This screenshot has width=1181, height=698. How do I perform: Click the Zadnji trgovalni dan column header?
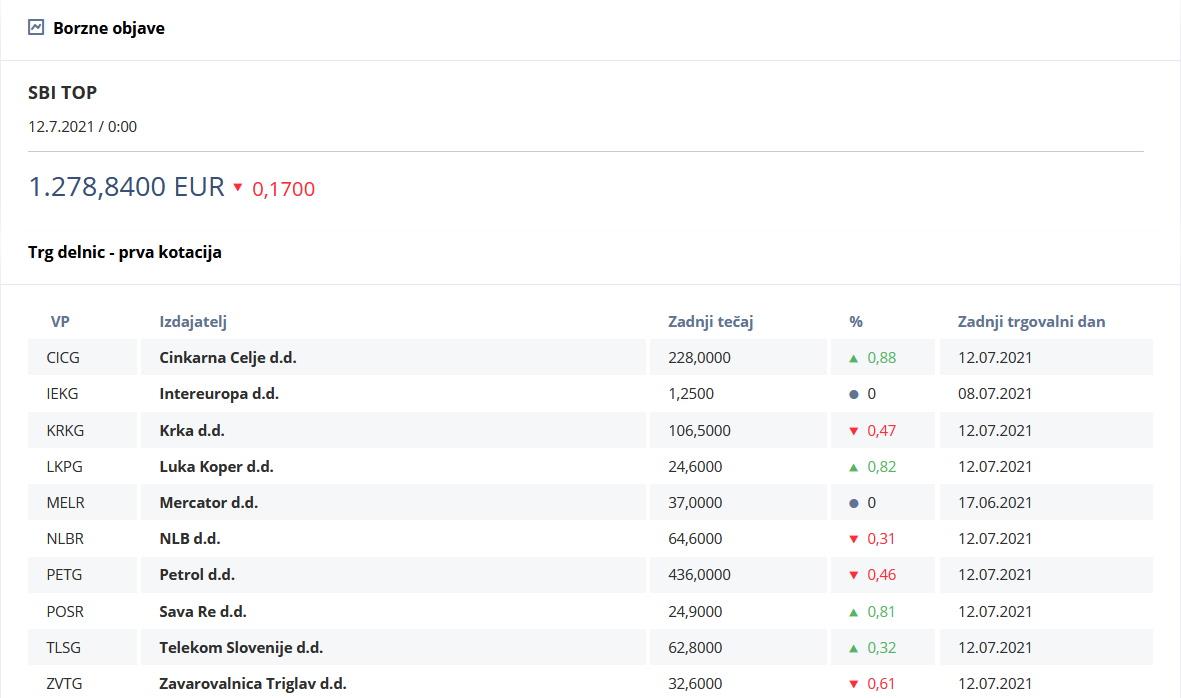pyautogui.click(x=1031, y=322)
